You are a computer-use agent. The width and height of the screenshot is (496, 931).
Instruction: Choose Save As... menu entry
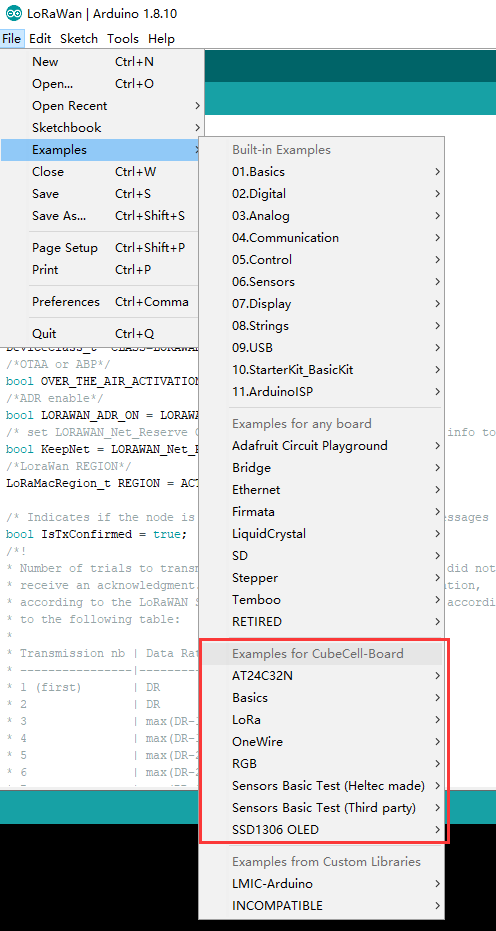(x=102, y=216)
